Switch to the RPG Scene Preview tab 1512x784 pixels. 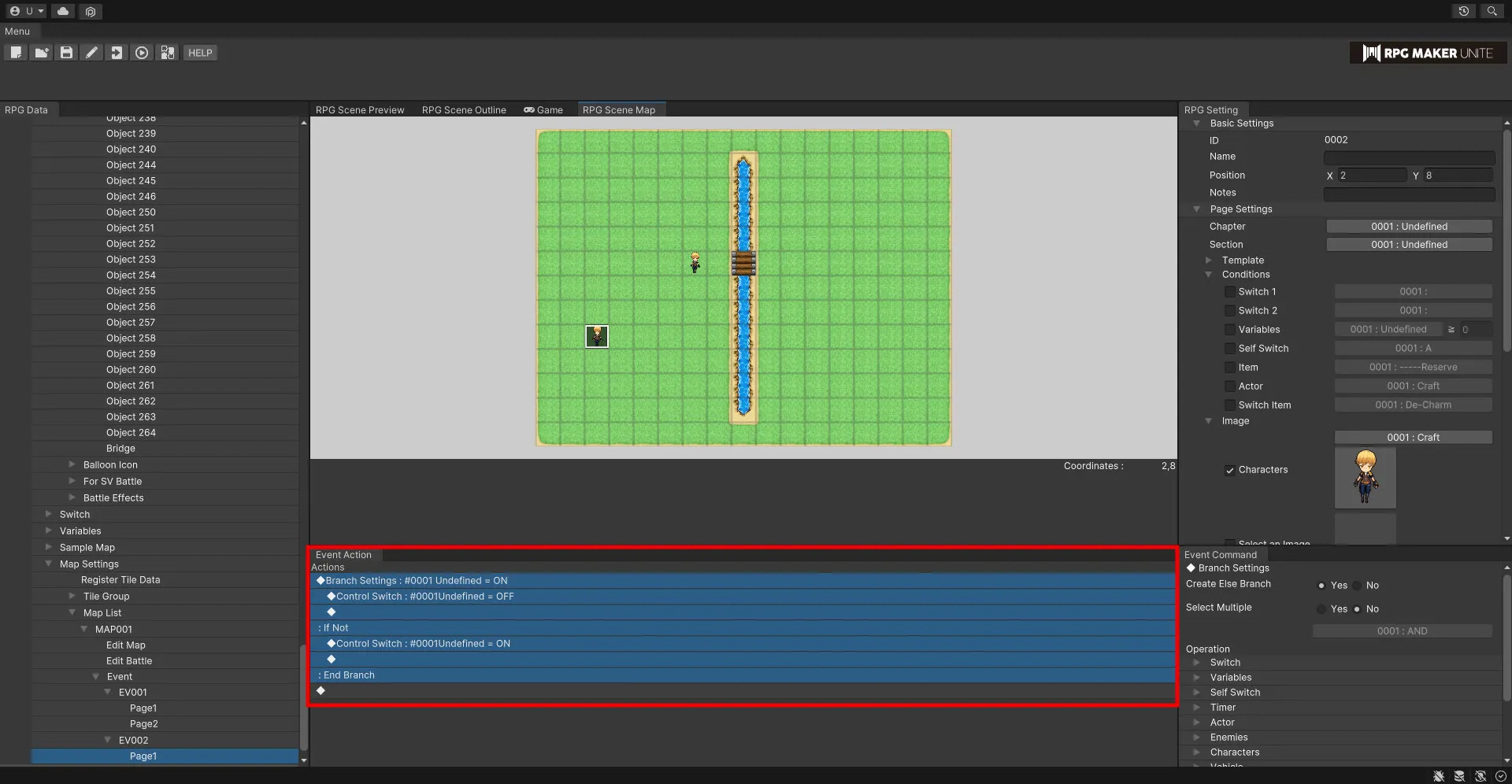tap(359, 110)
